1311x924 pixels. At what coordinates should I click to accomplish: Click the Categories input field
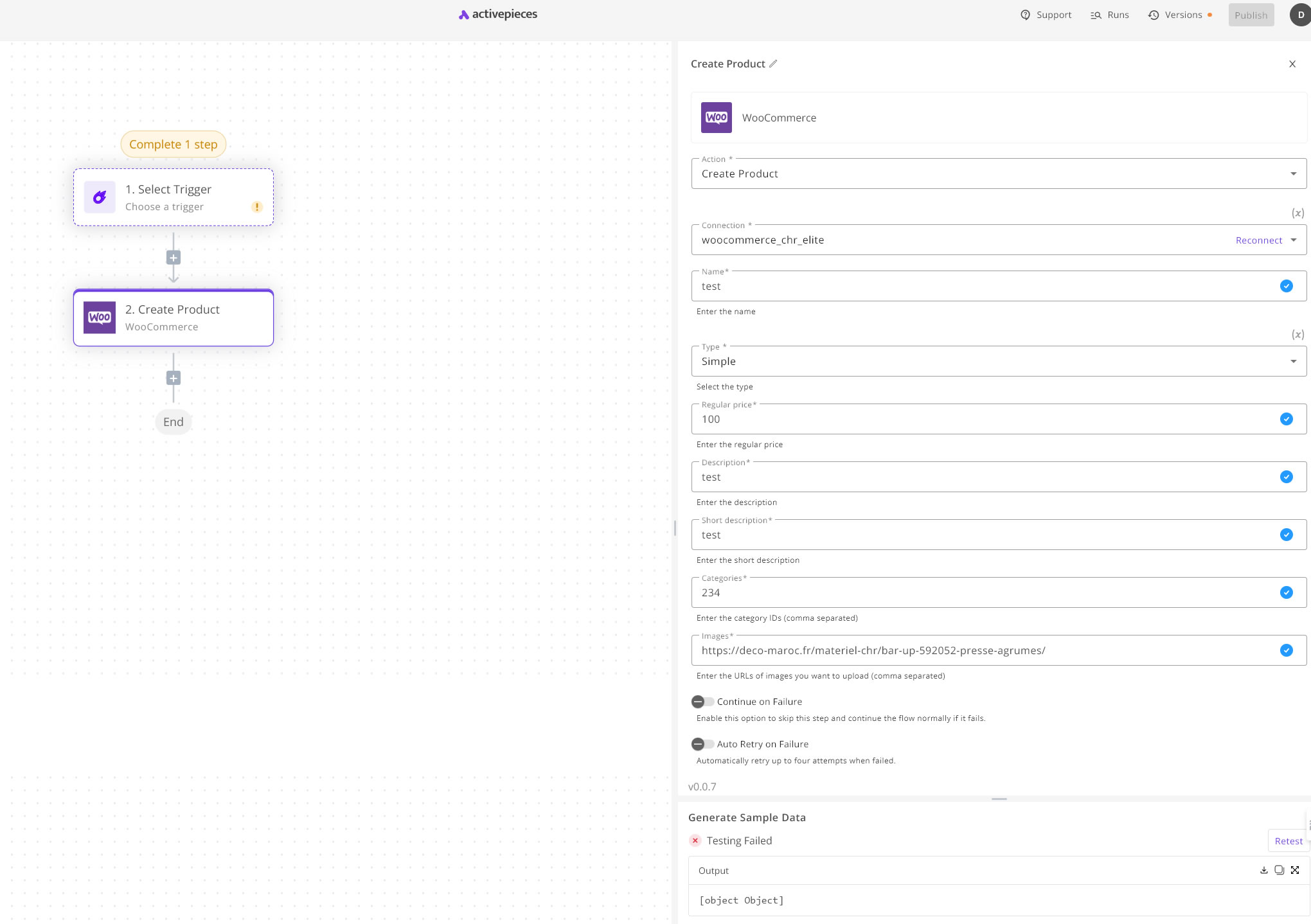[x=999, y=592]
